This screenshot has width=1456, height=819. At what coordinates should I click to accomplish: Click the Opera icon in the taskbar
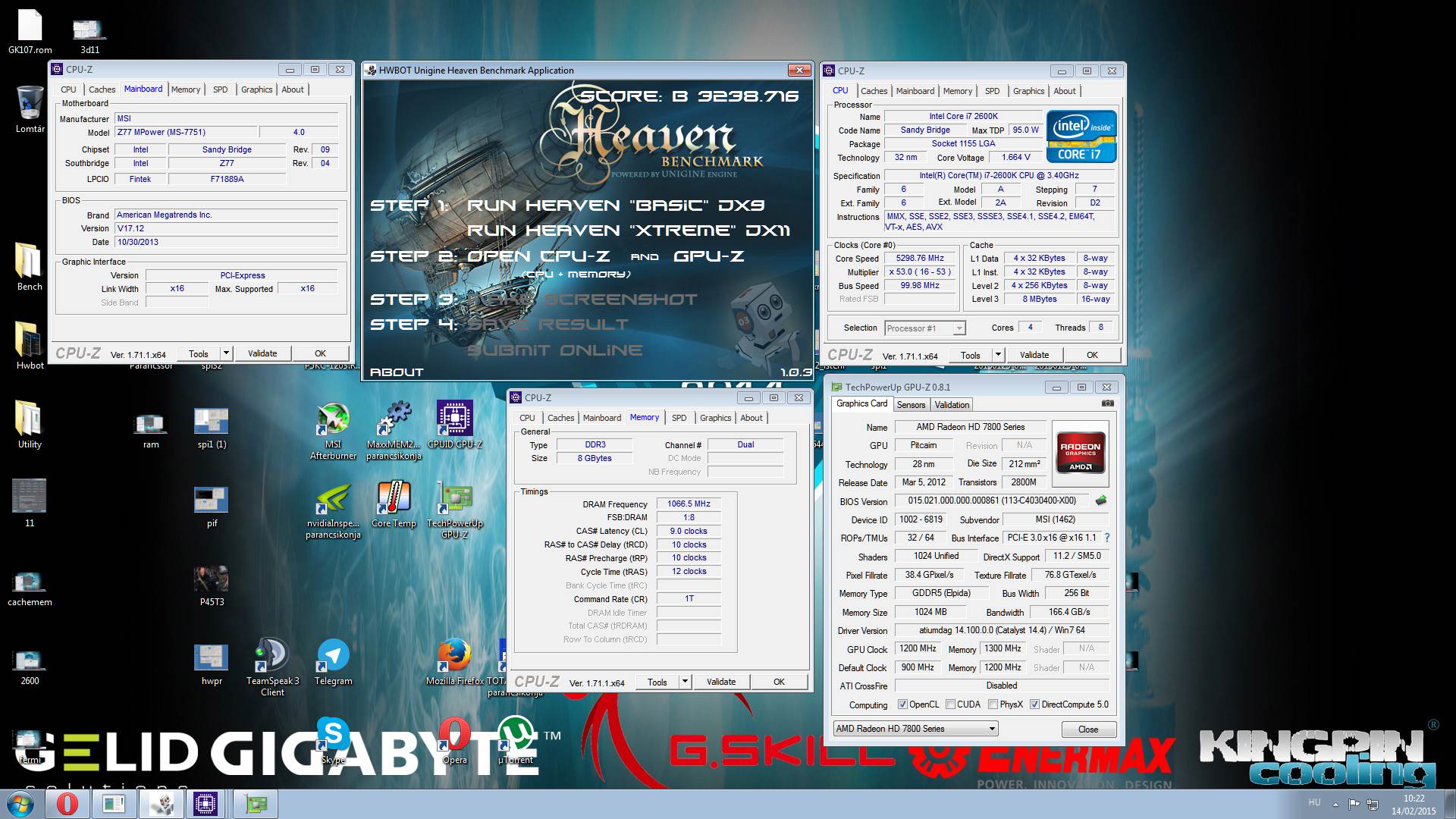pyautogui.click(x=67, y=804)
